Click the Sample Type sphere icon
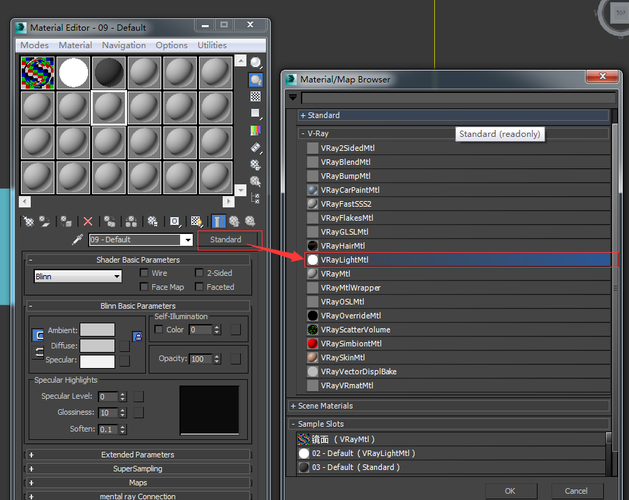This screenshot has width=629, height=500. [x=255, y=62]
